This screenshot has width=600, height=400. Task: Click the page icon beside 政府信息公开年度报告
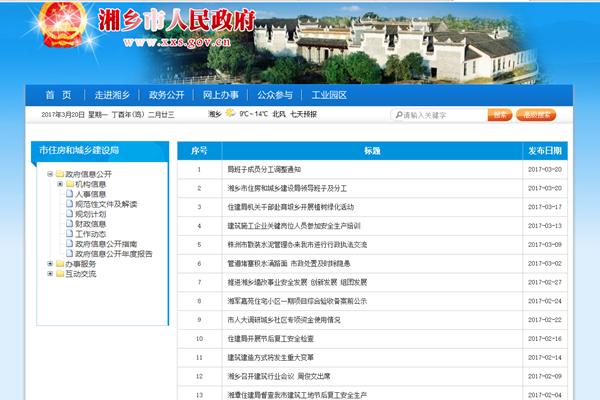(x=69, y=253)
